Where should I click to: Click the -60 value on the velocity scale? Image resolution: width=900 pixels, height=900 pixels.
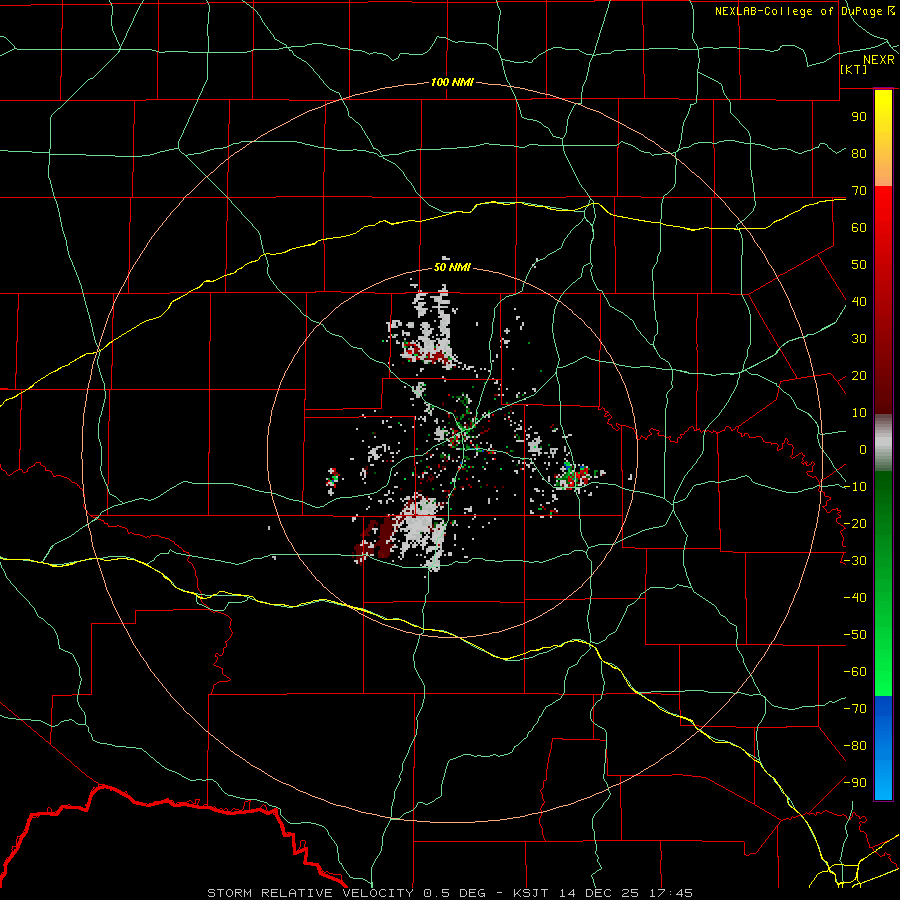click(x=855, y=672)
